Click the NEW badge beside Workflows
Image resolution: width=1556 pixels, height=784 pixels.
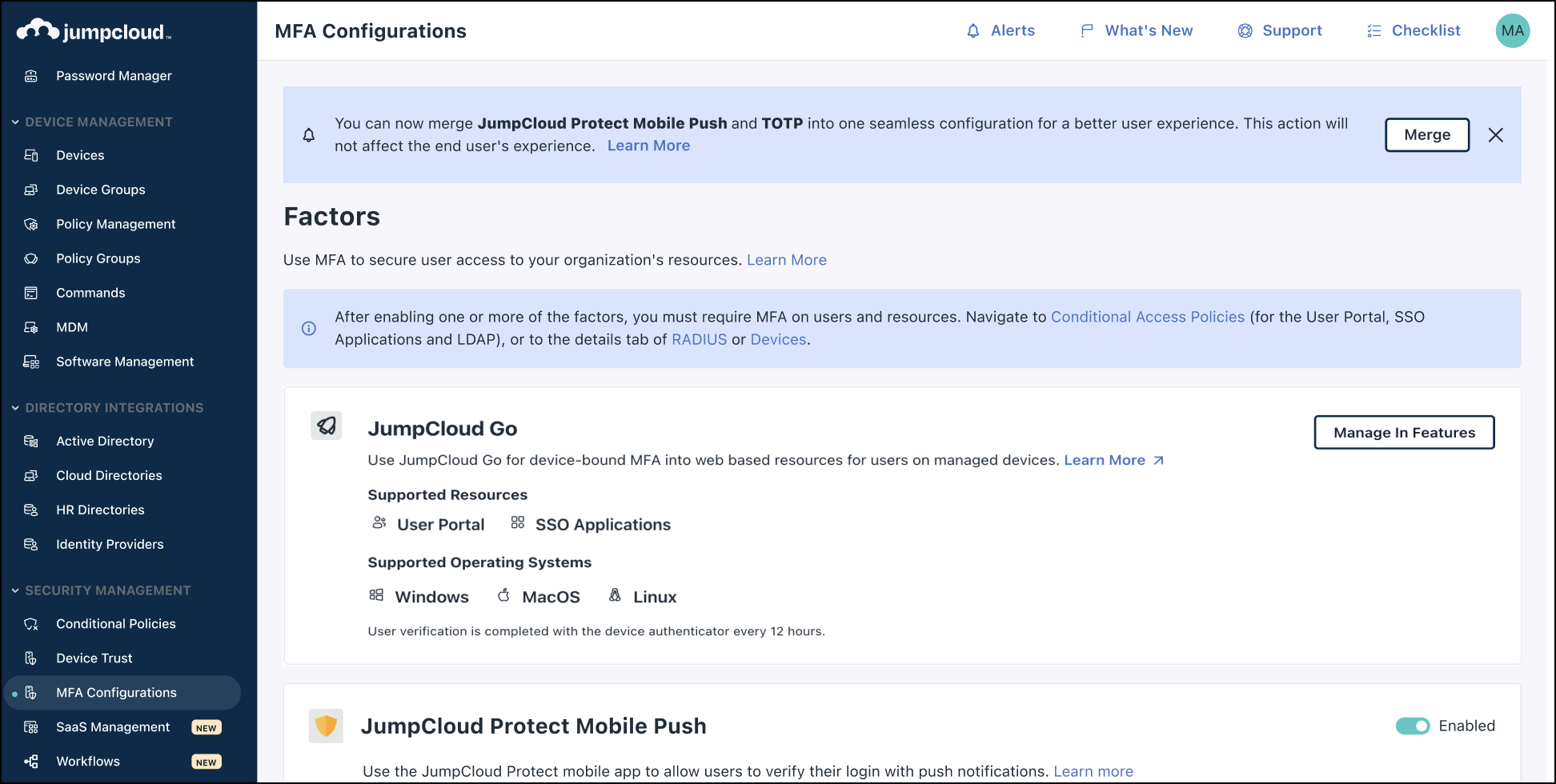pos(207,762)
